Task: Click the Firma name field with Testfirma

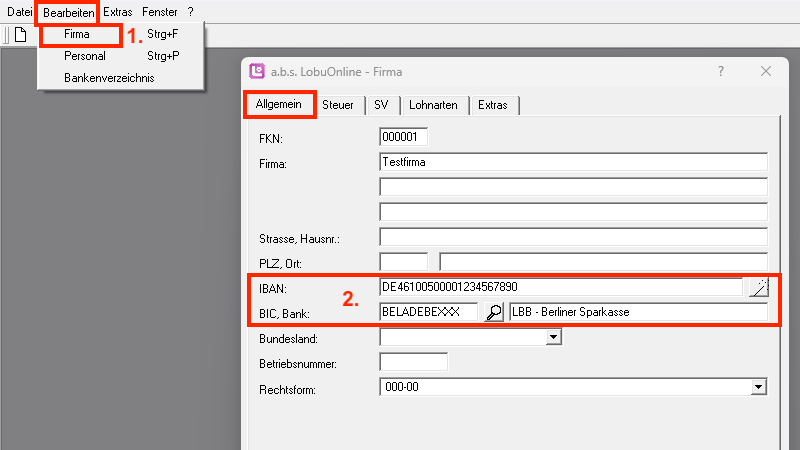Action: [x=572, y=162]
